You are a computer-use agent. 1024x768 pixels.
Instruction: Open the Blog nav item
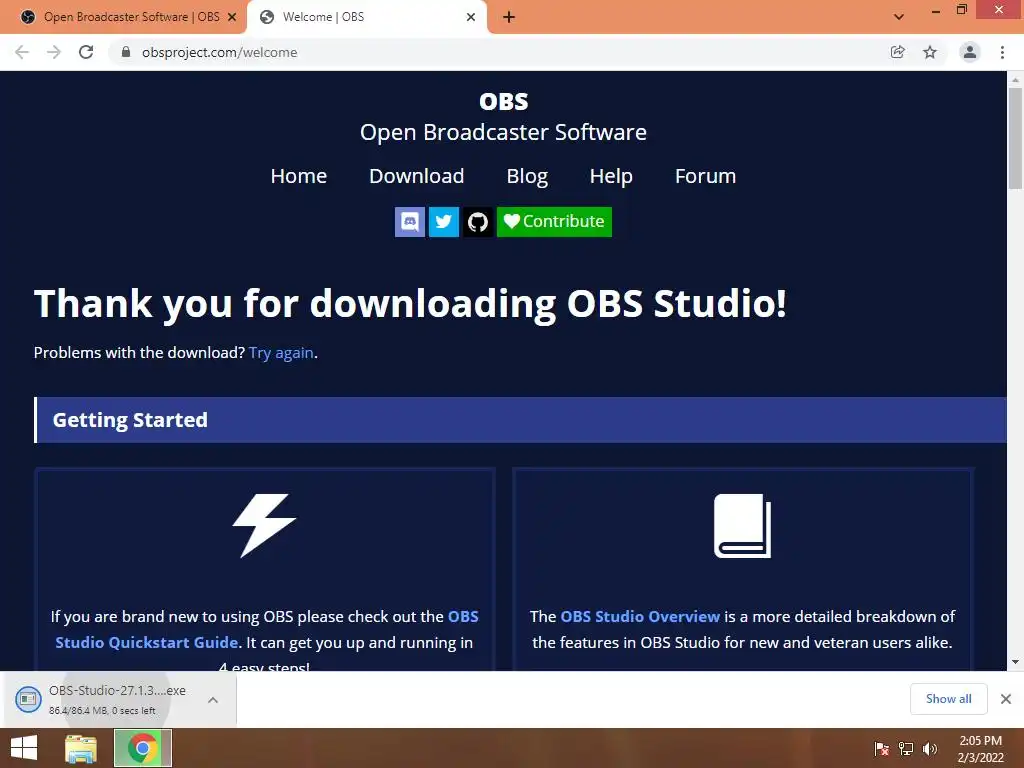pos(527,176)
